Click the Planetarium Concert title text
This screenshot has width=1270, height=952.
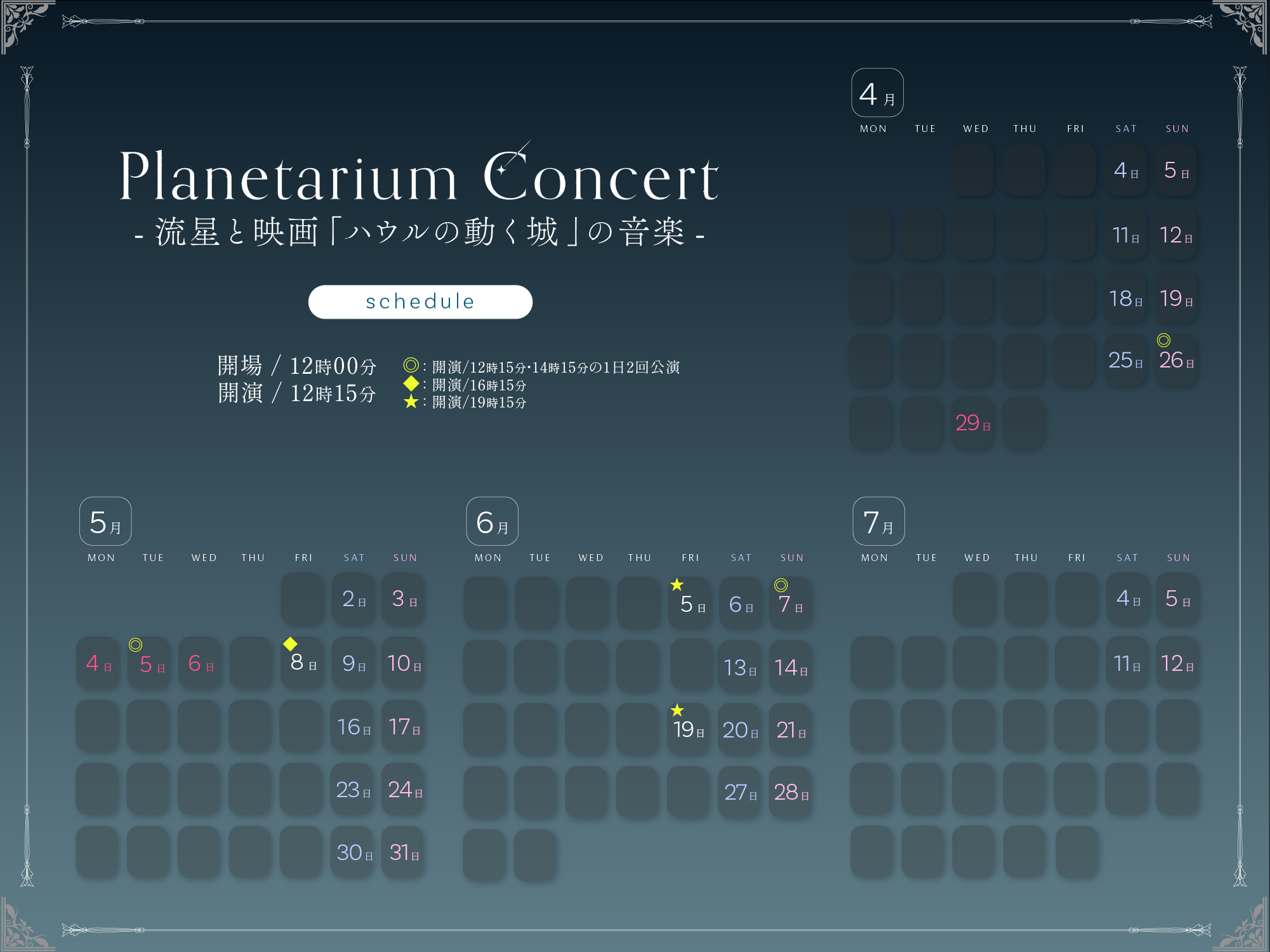pyautogui.click(x=419, y=176)
